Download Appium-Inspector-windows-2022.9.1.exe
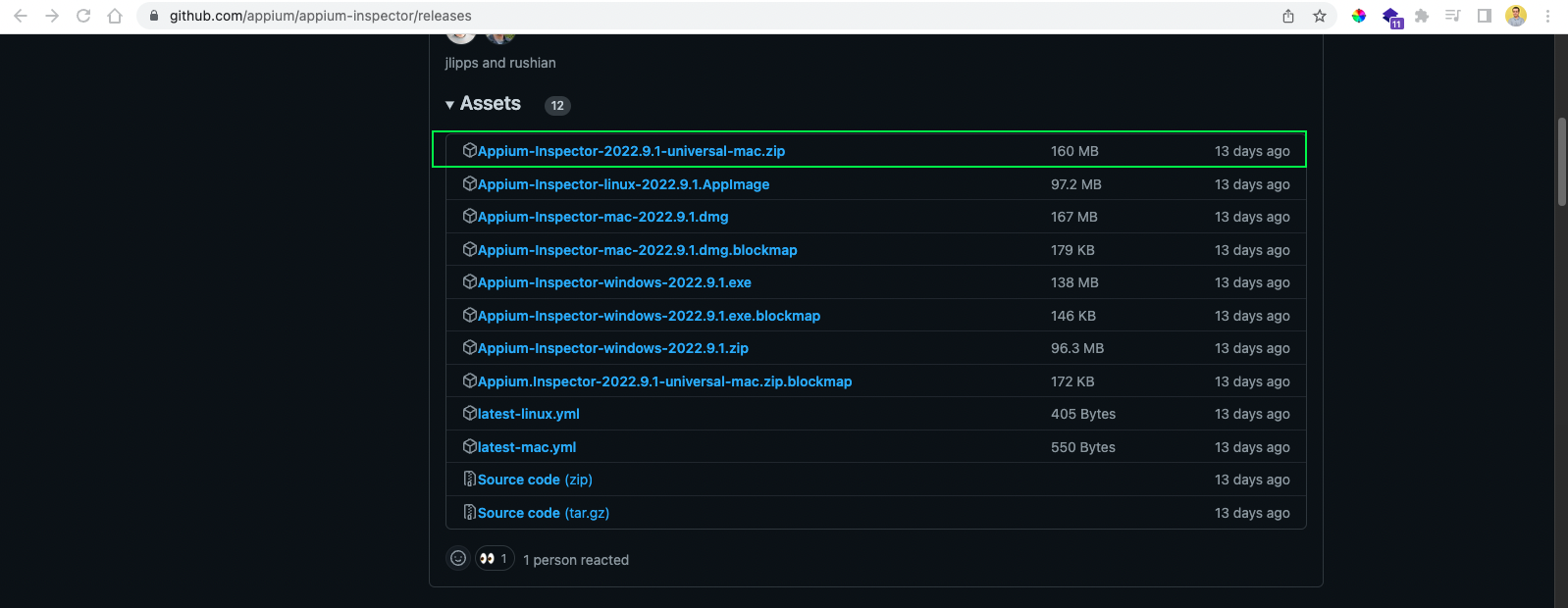The height and width of the screenshot is (608, 1568). [x=614, y=282]
